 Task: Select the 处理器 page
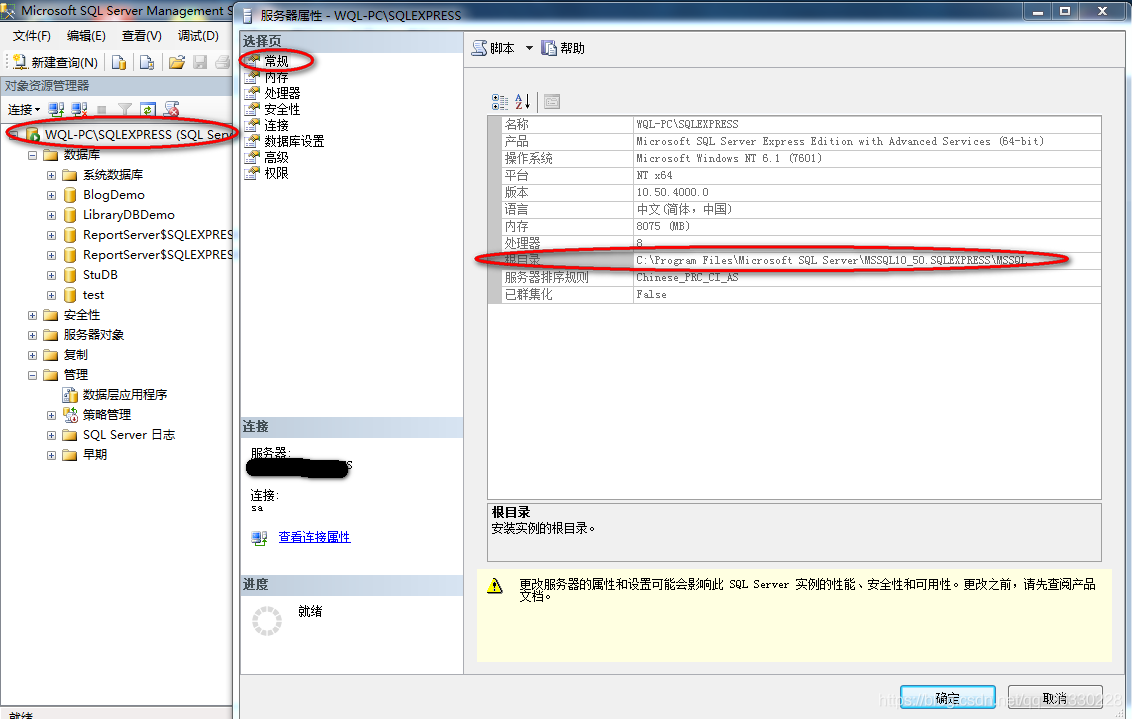pos(282,93)
